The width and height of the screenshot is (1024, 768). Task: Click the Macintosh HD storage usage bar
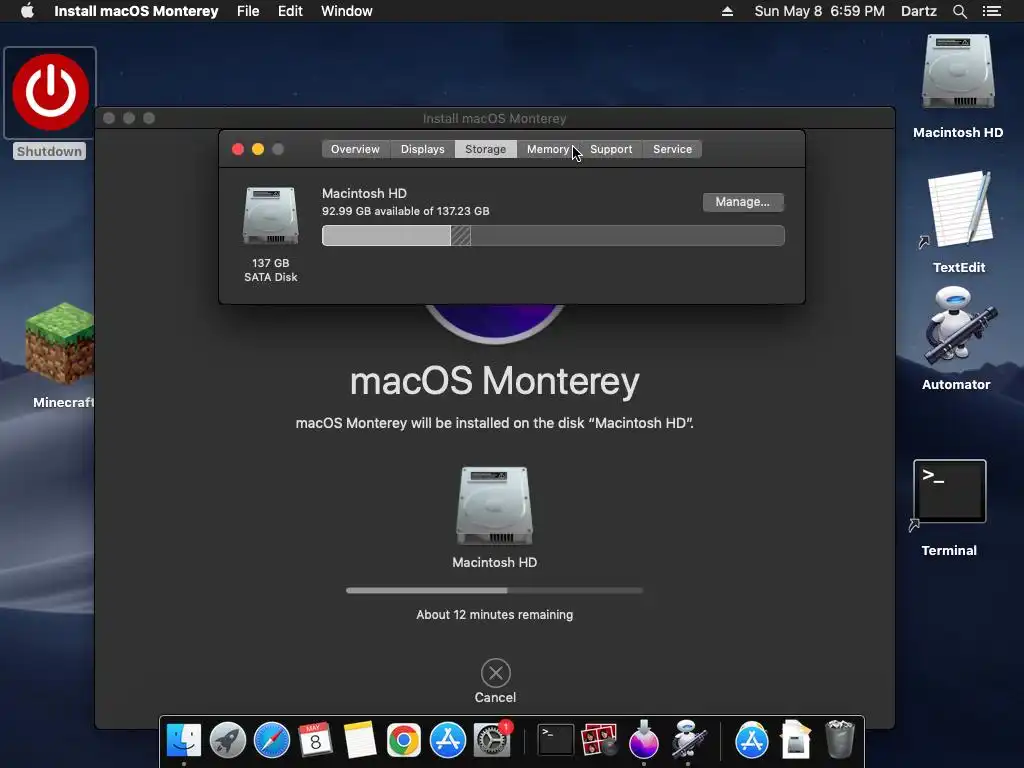[x=553, y=235]
